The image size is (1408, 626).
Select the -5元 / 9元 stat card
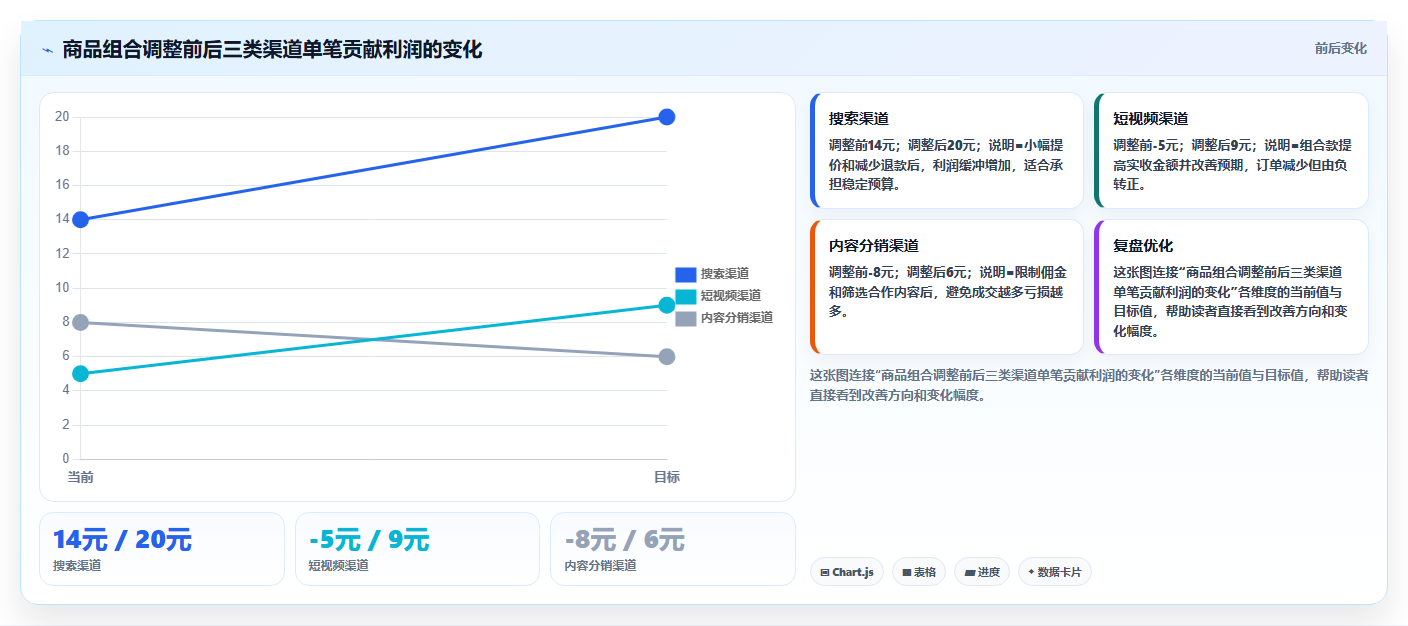[x=417, y=549]
